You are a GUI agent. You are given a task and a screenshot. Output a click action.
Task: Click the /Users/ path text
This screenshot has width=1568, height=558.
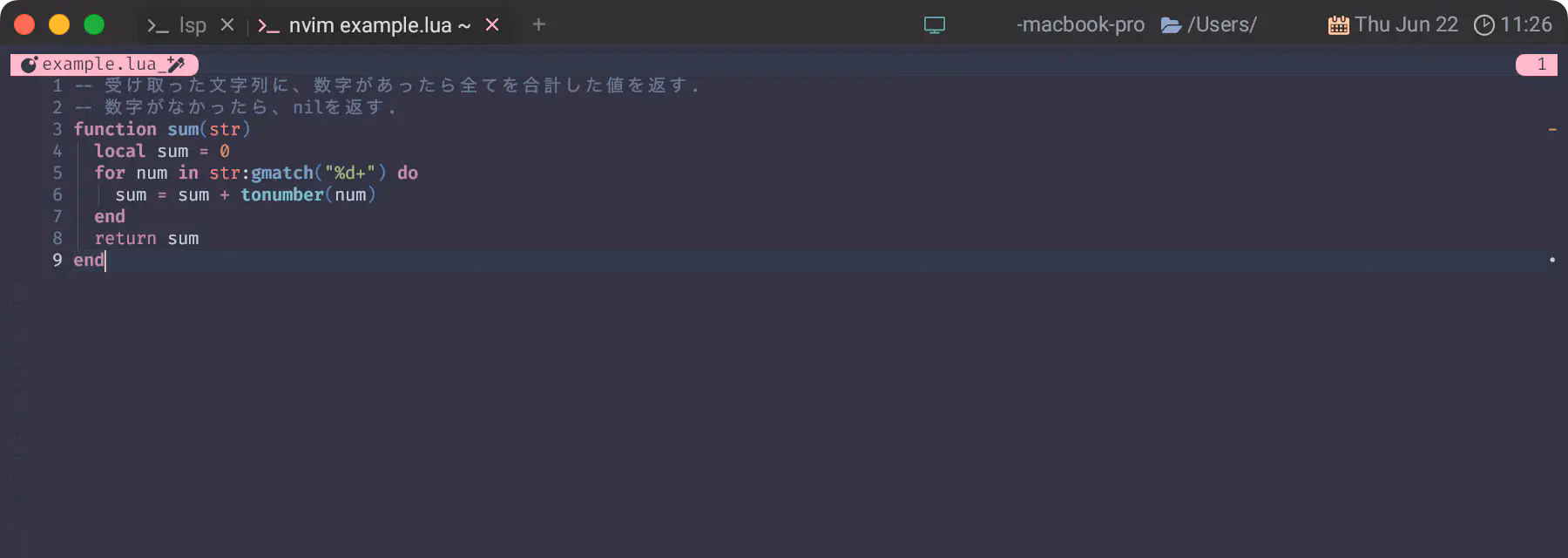pyautogui.click(x=1222, y=24)
